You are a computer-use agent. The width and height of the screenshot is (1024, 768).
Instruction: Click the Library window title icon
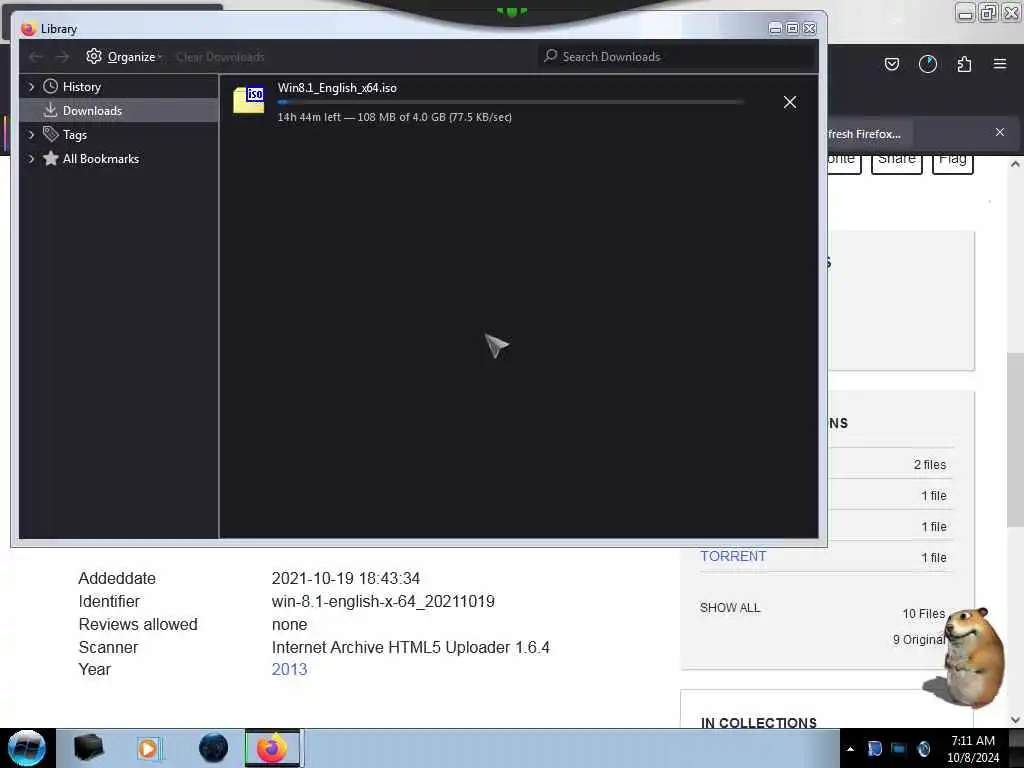pyautogui.click(x=28, y=29)
